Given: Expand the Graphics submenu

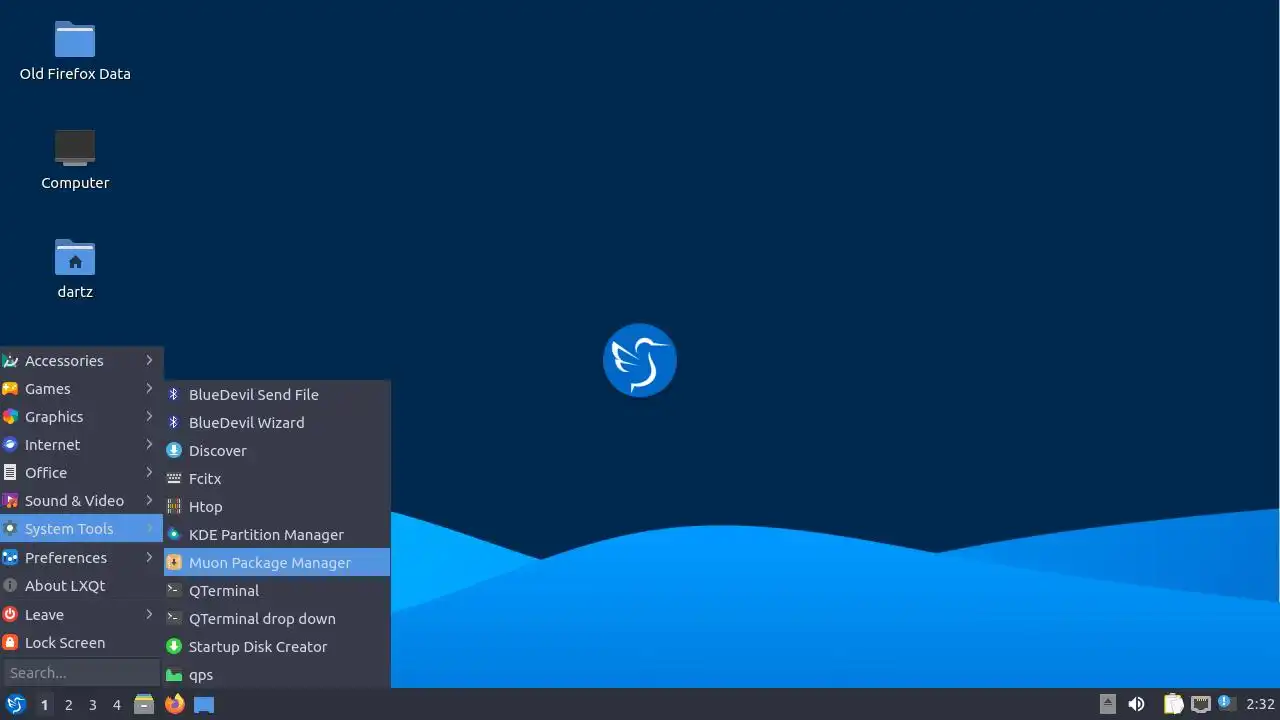Looking at the screenshot, I should point(81,416).
